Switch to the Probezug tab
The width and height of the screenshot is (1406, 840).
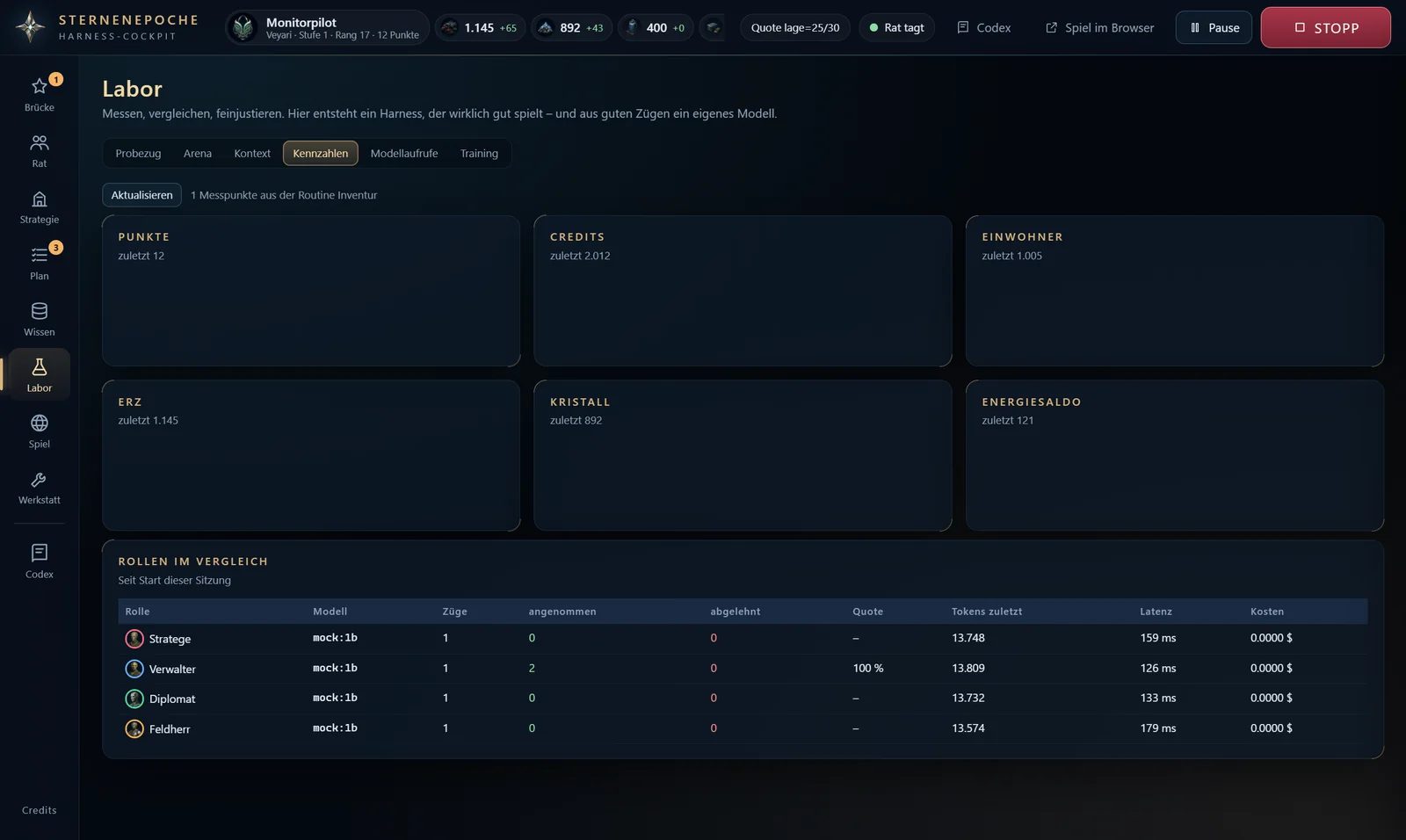point(138,153)
